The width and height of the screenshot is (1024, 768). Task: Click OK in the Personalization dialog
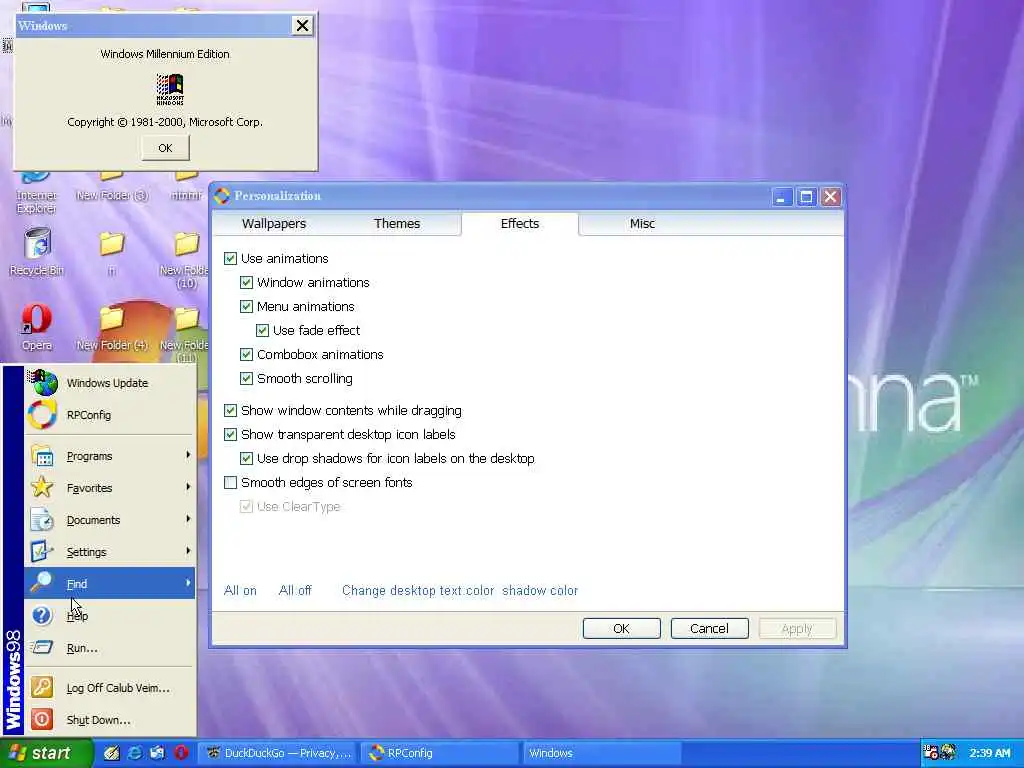(622, 629)
